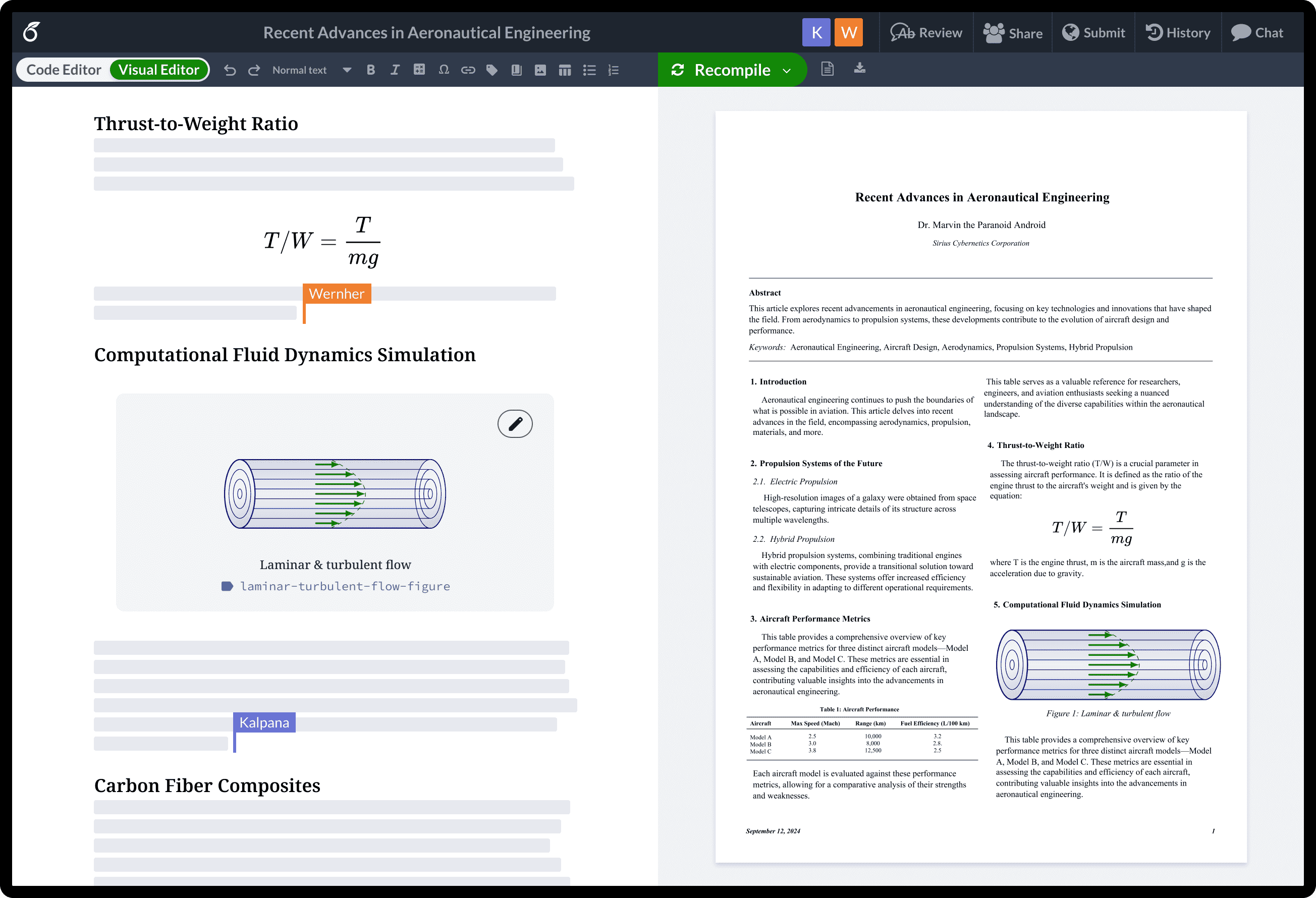
Task: Select the Visual Editor tab
Action: 160,69
